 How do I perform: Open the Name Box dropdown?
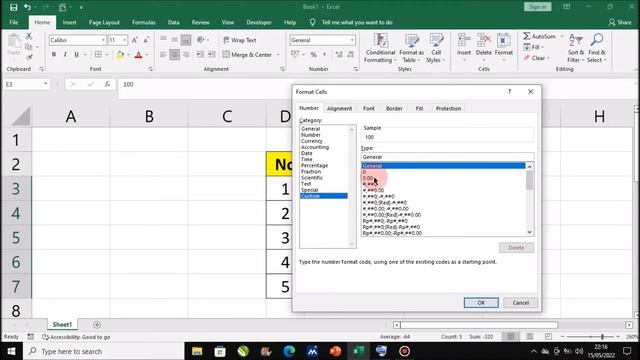pos(45,84)
